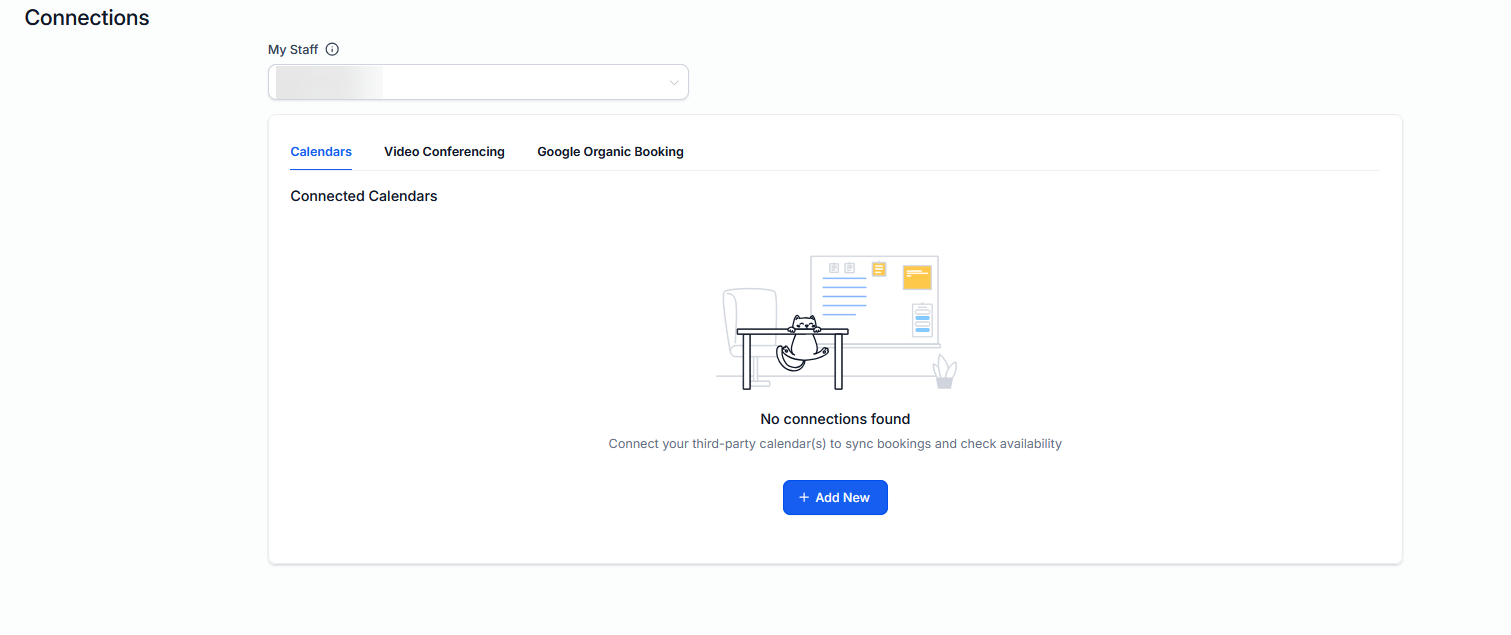Click the blurred staff name in the dropdown
The width and height of the screenshot is (1511, 635).
coord(329,83)
